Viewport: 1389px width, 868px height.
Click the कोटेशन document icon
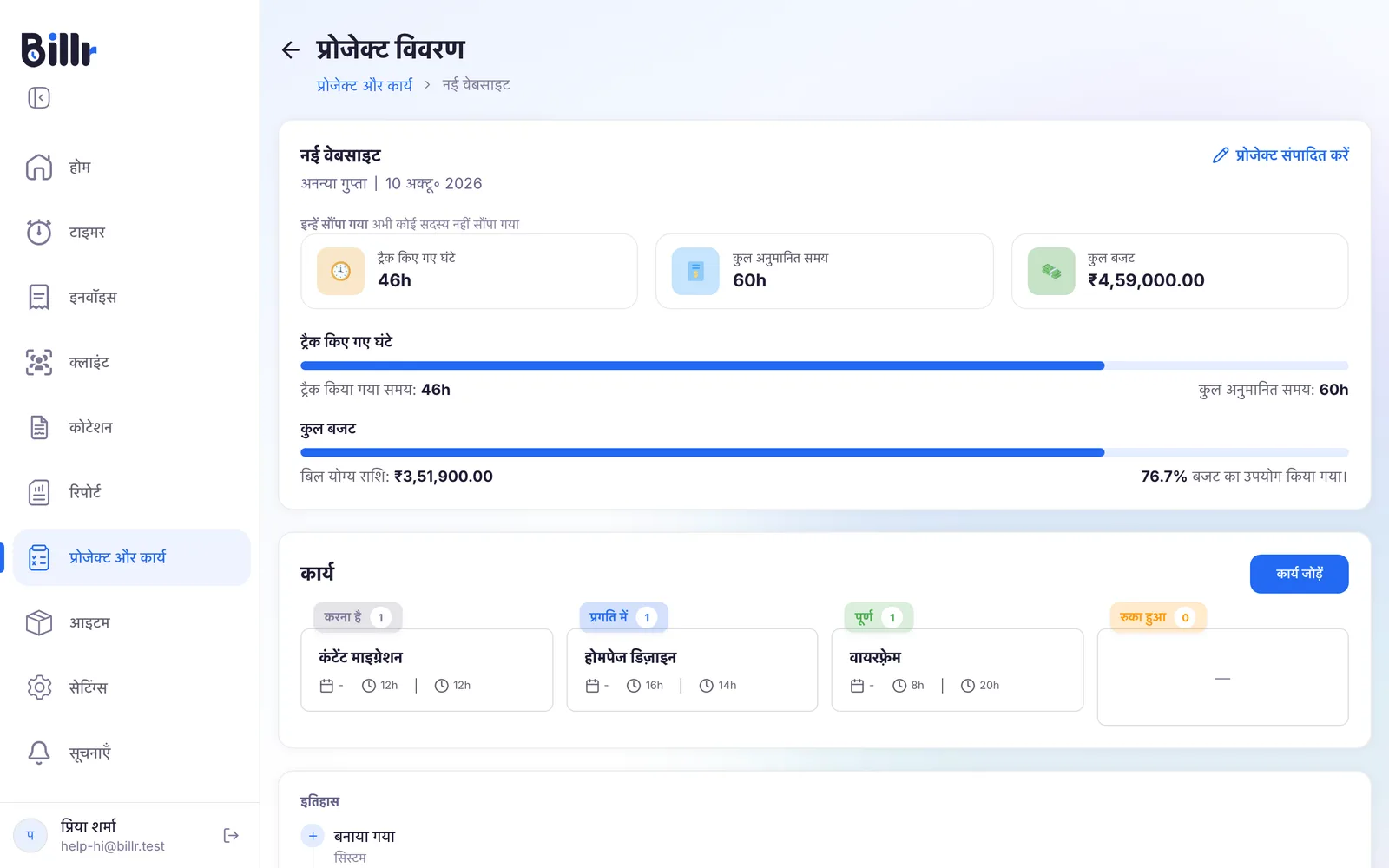(x=39, y=427)
